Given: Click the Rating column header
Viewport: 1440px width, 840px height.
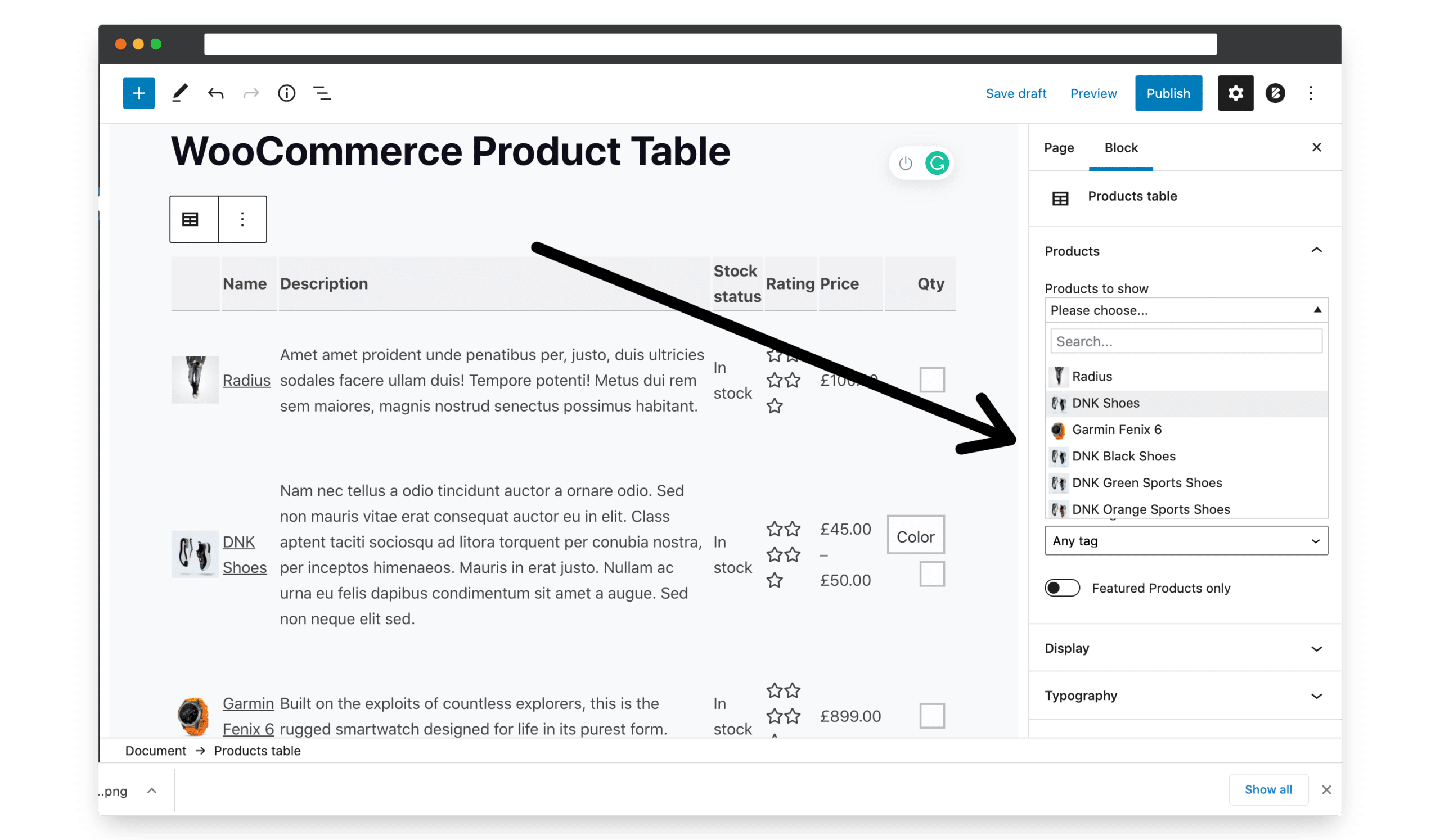Looking at the screenshot, I should click(790, 284).
